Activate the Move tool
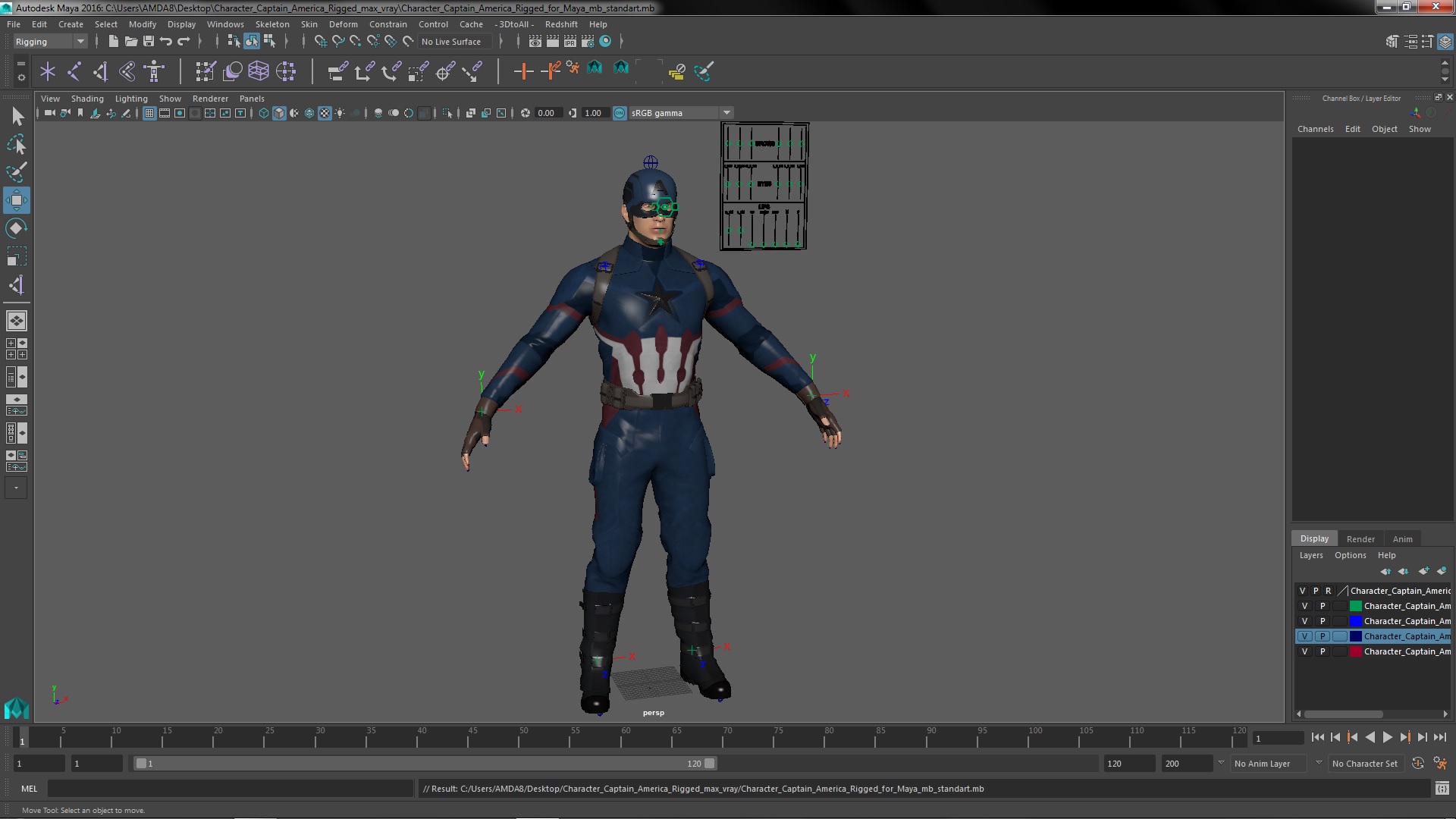 (17, 200)
